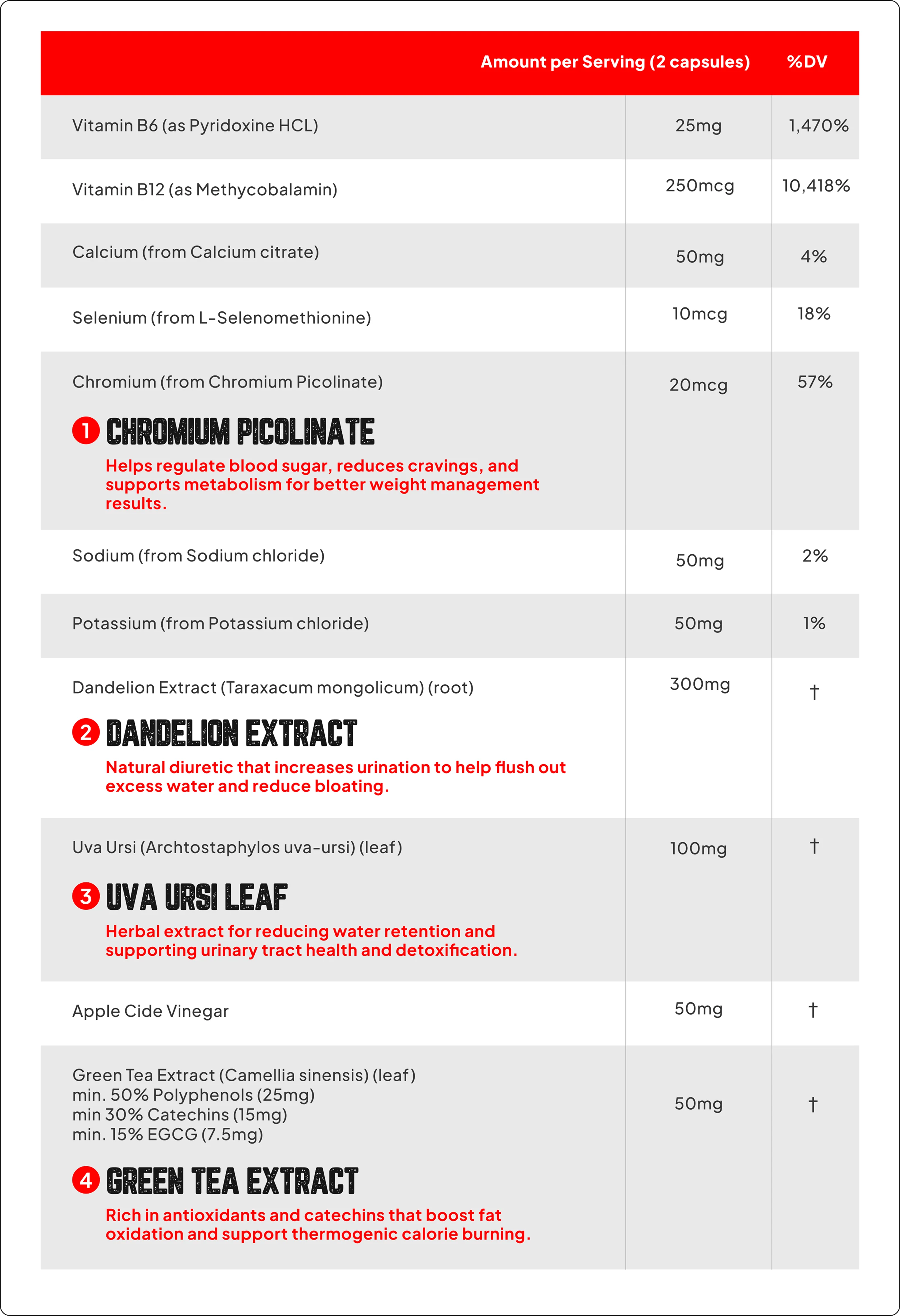Click the red number 1 circle badge

86,431
